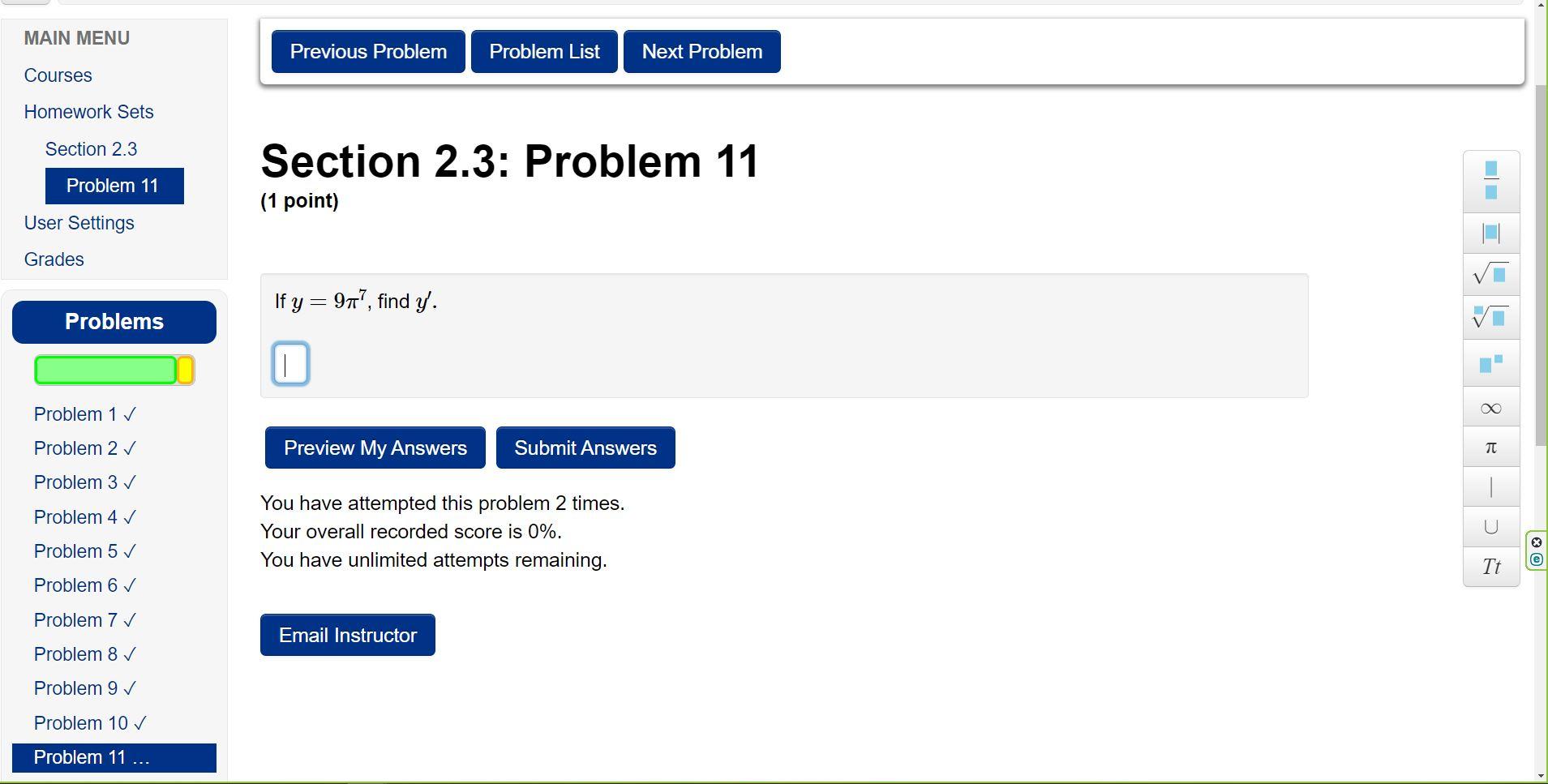Insert the pi symbol from the toolbar
This screenshot has height=784, width=1548.
click(x=1490, y=446)
